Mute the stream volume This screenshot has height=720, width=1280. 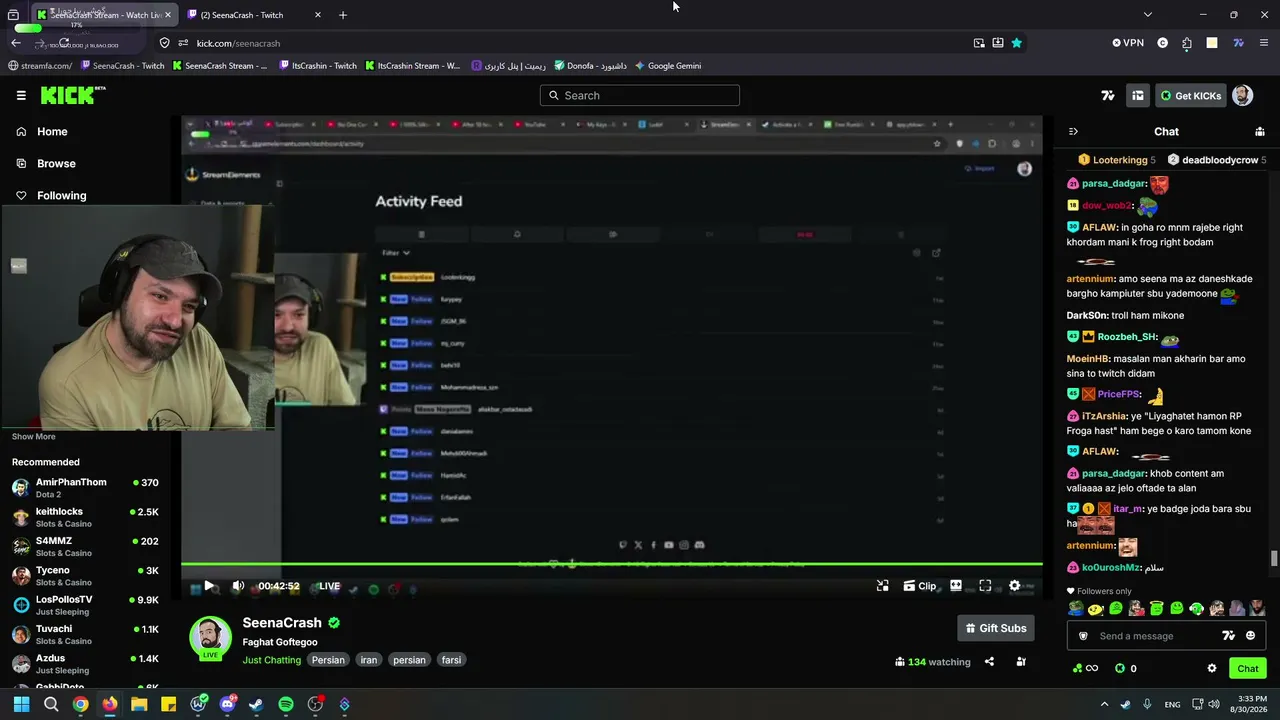tap(238, 586)
